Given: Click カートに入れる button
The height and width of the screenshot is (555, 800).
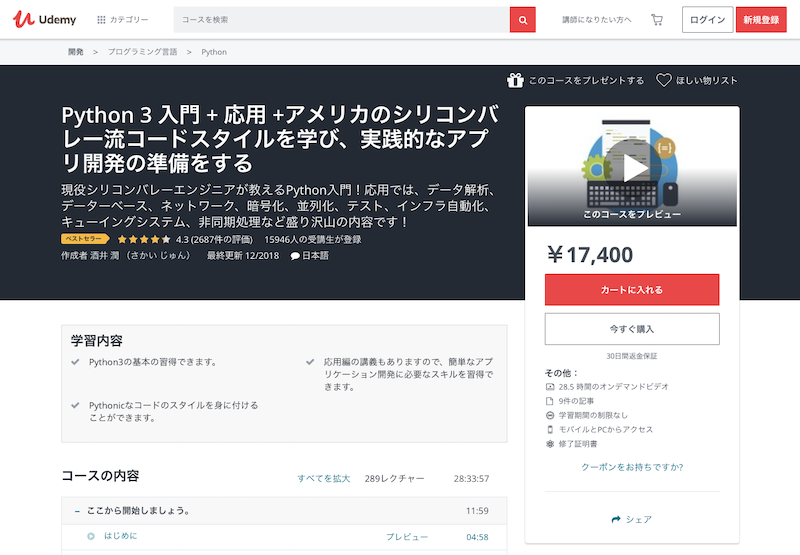Looking at the screenshot, I should point(632,290).
